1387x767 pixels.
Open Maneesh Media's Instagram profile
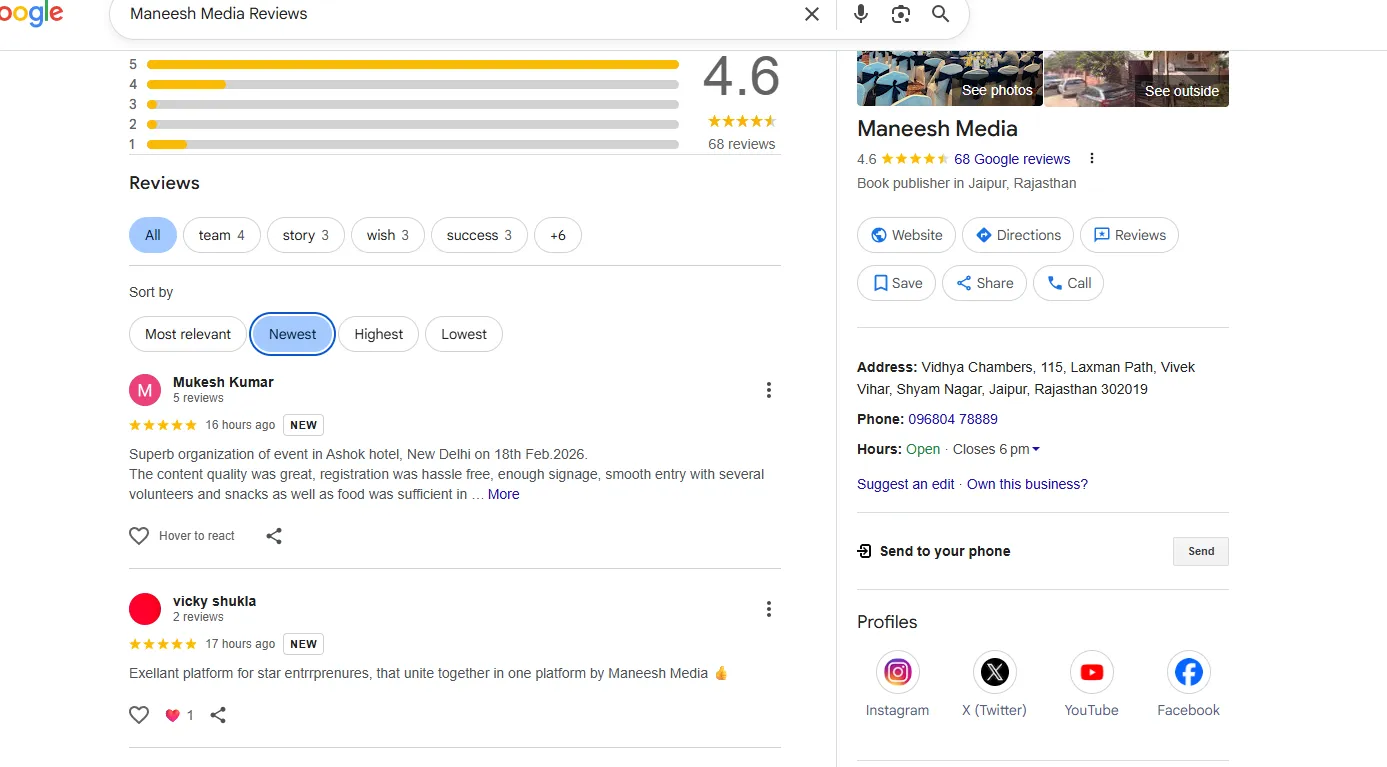(897, 673)
